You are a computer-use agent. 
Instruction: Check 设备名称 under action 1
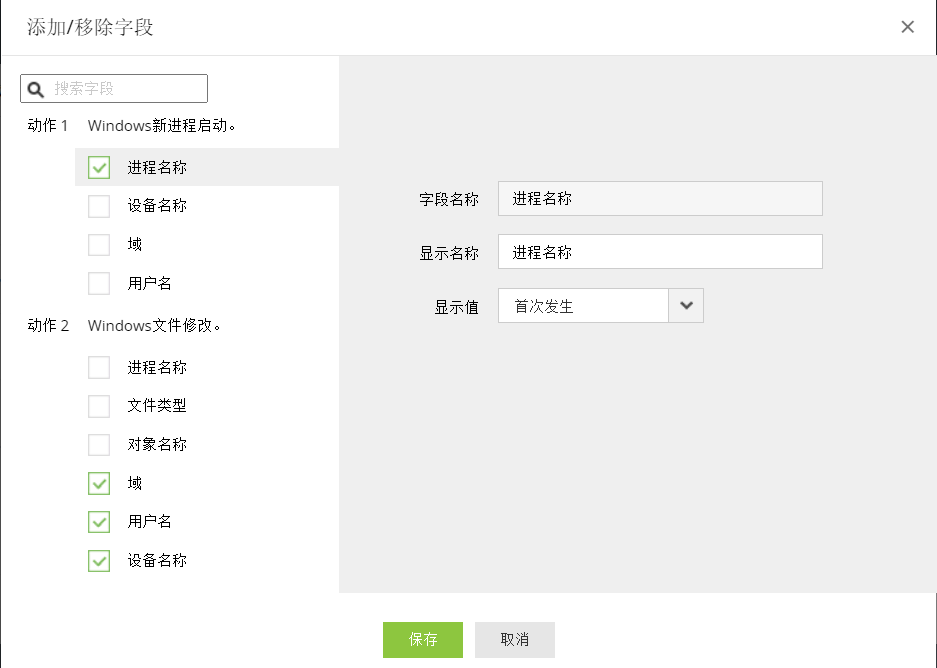click(99, 206)
